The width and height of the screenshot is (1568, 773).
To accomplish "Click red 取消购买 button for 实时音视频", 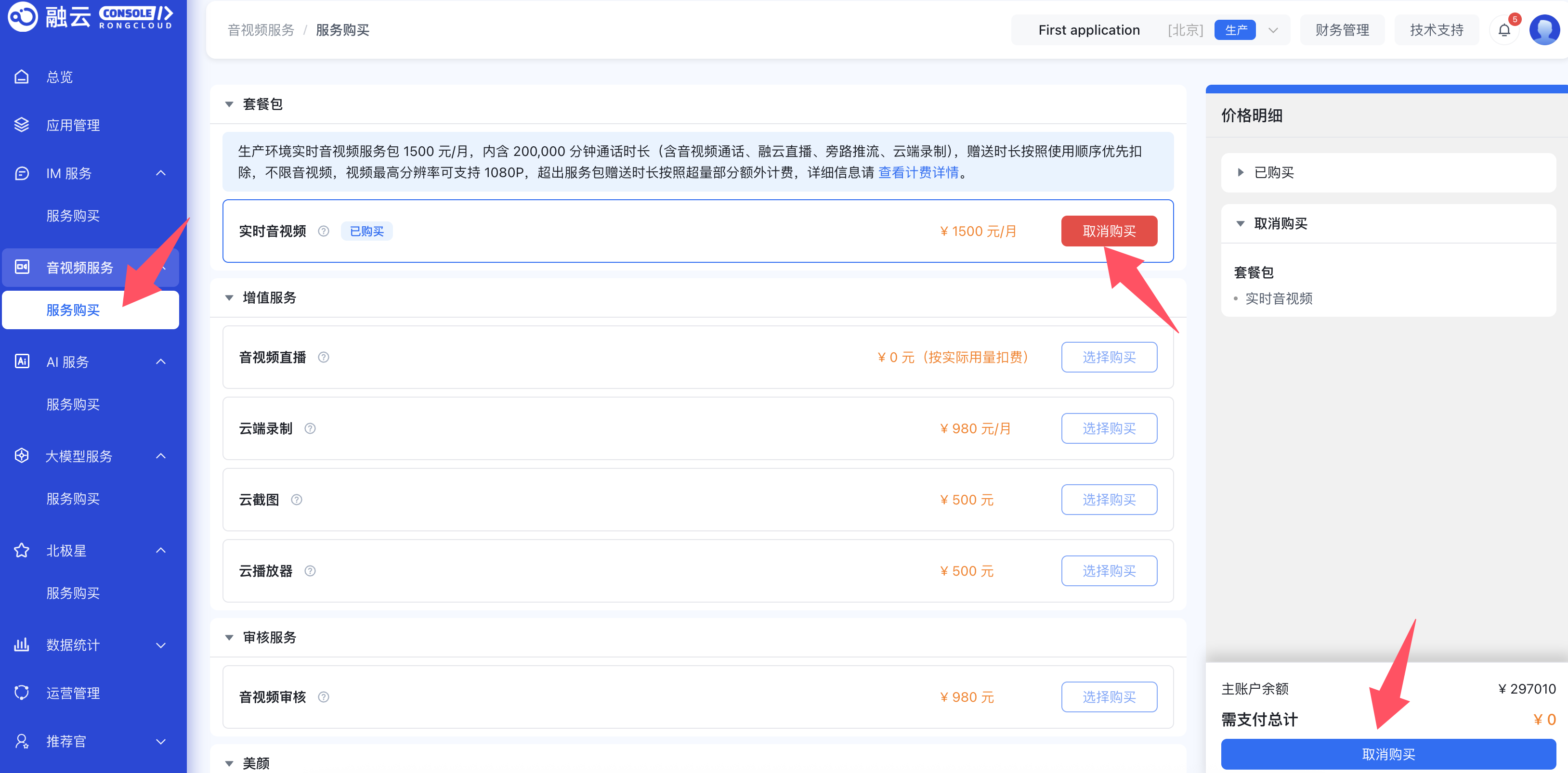I will tap(1109, 231).
